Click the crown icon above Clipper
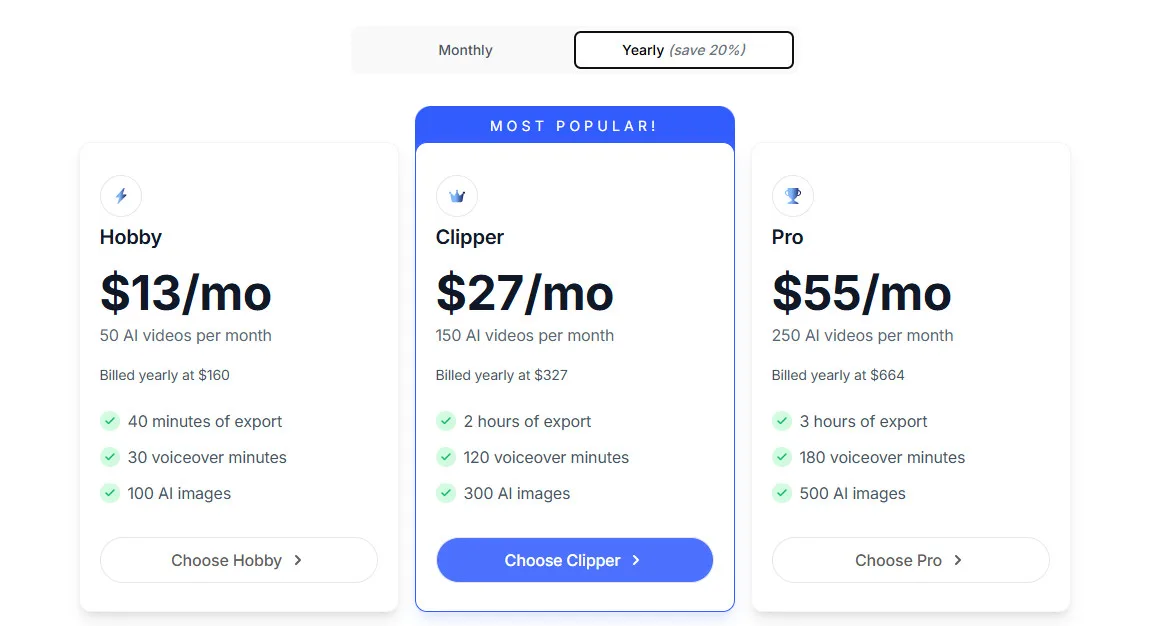Viewport: 1153px width, 626px height. pyautogui.click(x=457, y=196)
